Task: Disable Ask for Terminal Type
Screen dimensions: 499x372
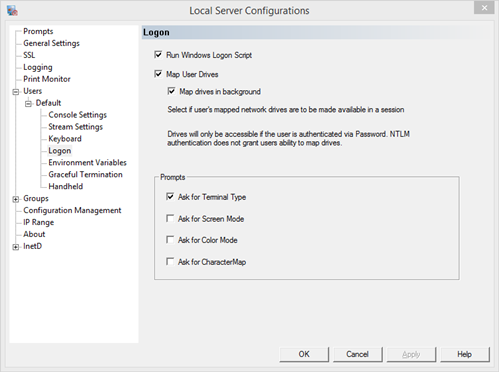Action: tap(170, 197)
